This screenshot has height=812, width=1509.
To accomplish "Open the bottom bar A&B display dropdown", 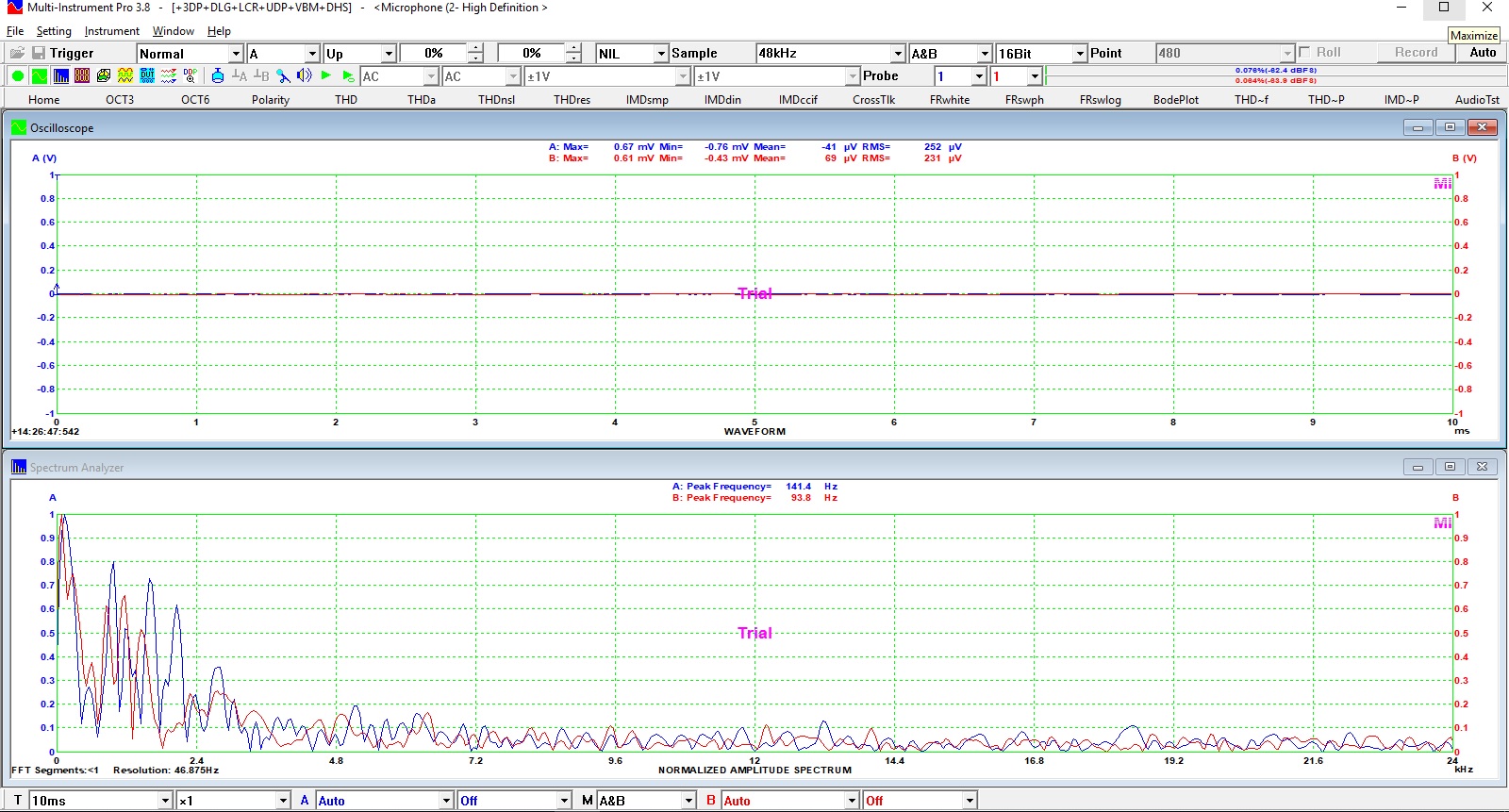I will point(689,801).
